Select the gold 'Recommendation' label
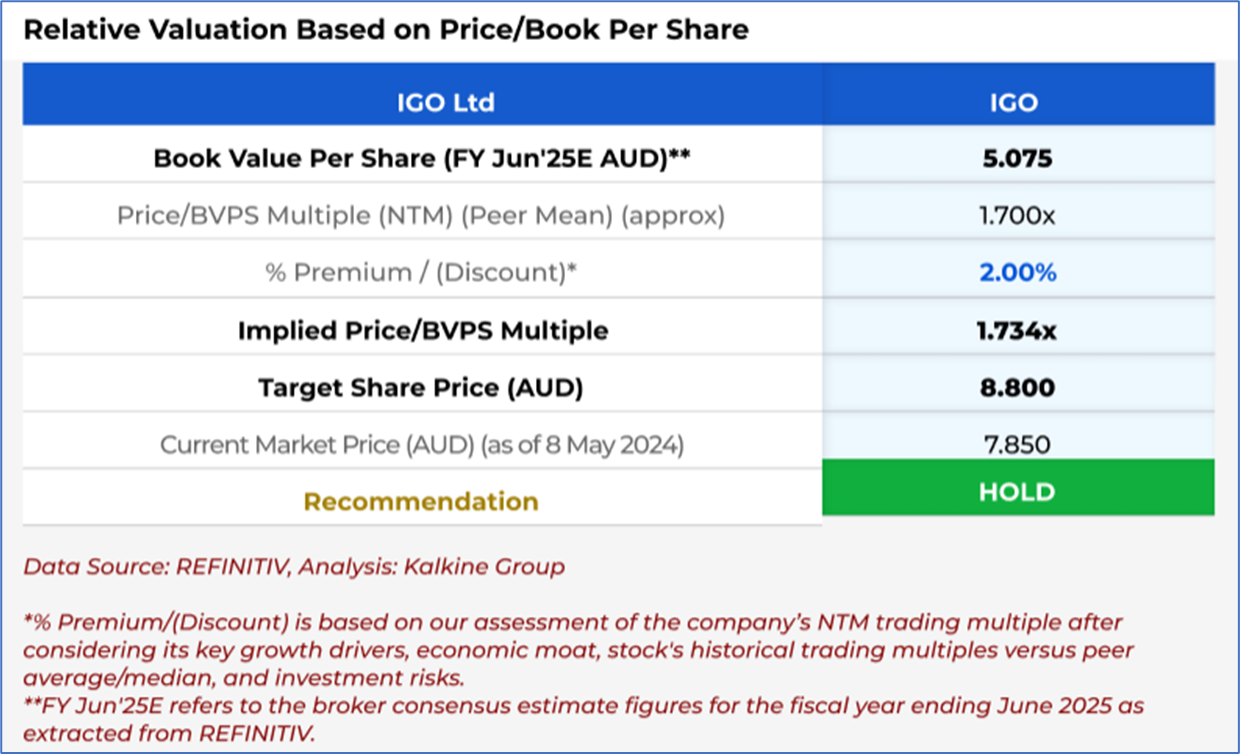The height and width of the screenshot is (754, 1240). click(421, 501)
